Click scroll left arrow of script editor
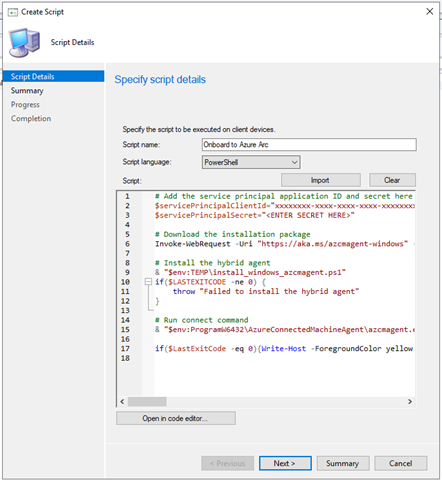Viewport: 442px width, 480px height. (x=122, y=402)
